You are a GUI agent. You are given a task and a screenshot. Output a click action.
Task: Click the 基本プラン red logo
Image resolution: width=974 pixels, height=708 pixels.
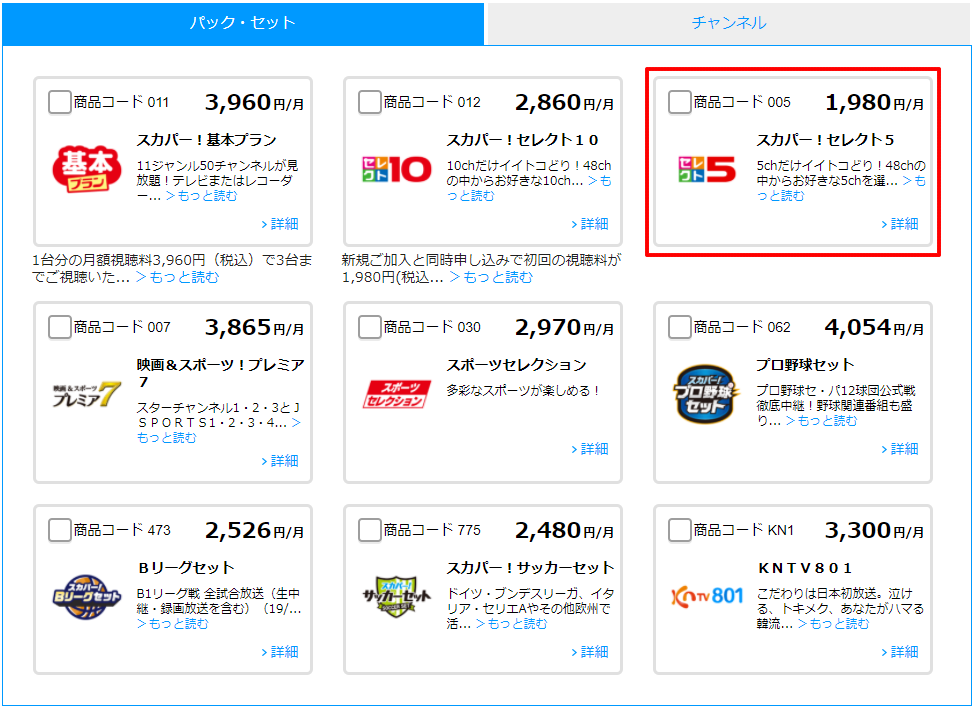click(86, 168)
